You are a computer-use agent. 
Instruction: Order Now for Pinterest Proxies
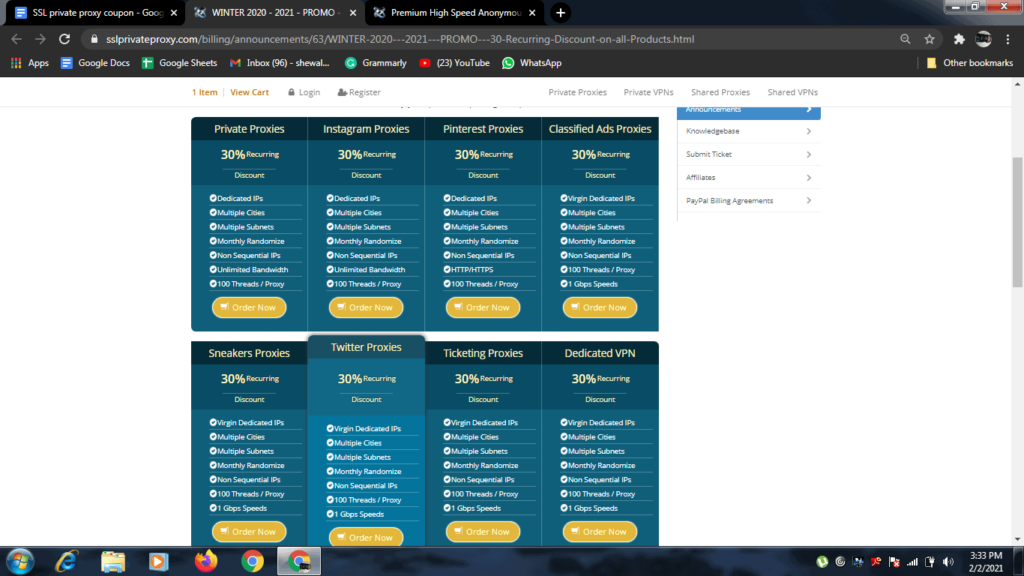click(x=483, y=307)
